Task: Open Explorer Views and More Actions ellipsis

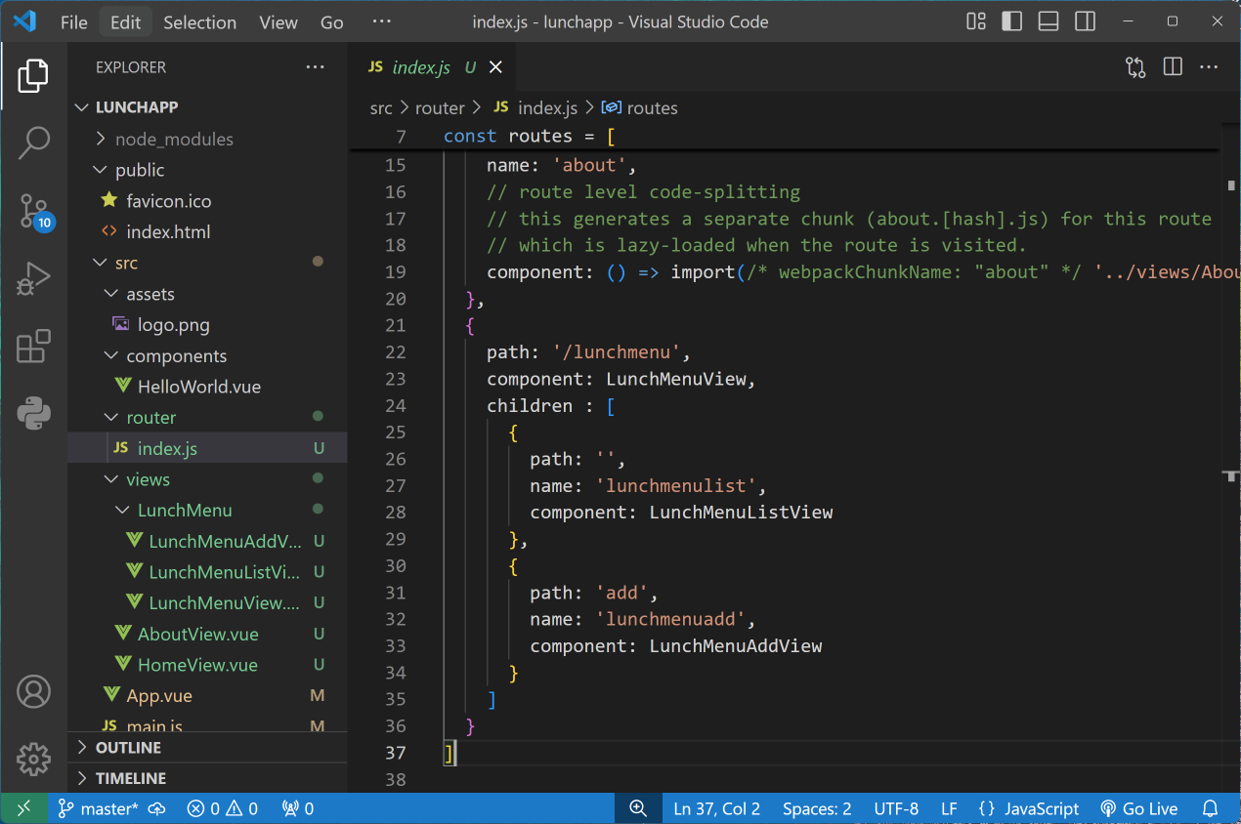Action: (315, 67)
